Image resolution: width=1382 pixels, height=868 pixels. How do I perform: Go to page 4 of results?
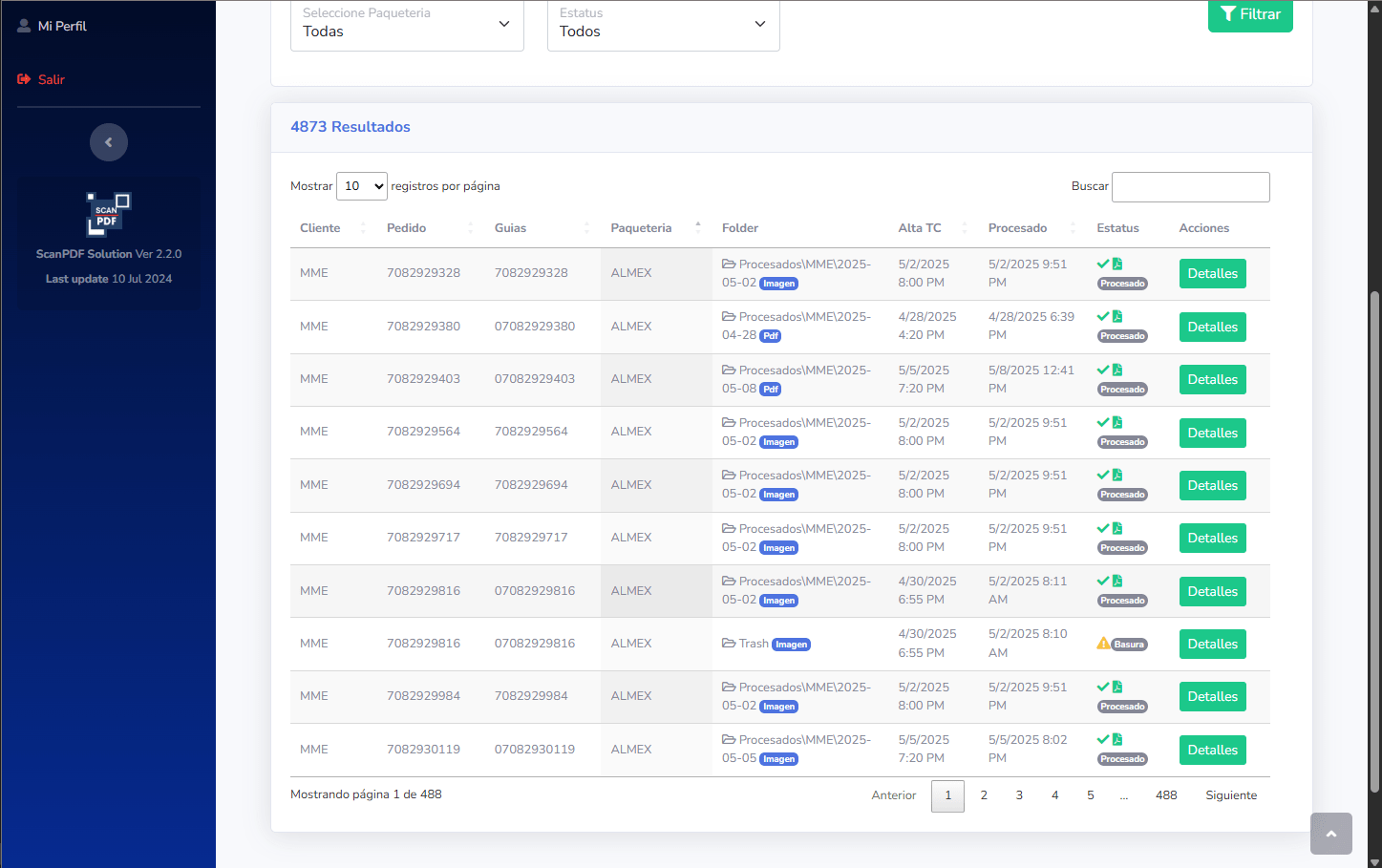(x=1054, y=795)
